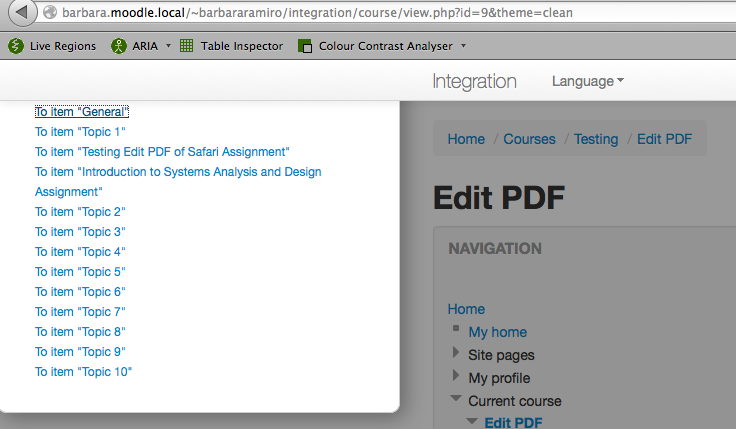Jump to item "Topic 10"
The width and height of the screenshot is (736, 429).
(84, 372)
